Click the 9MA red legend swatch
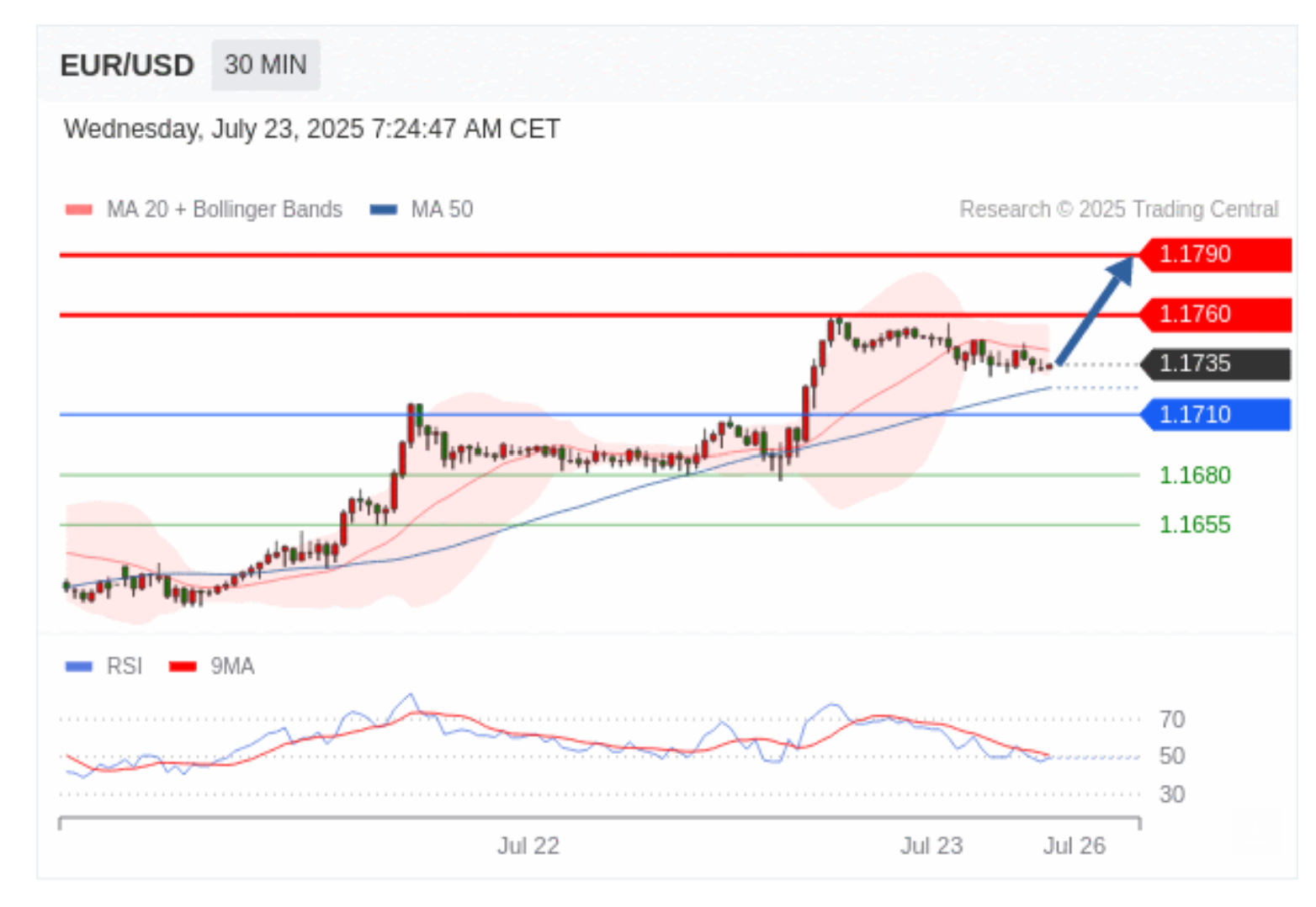 [183, 666]
